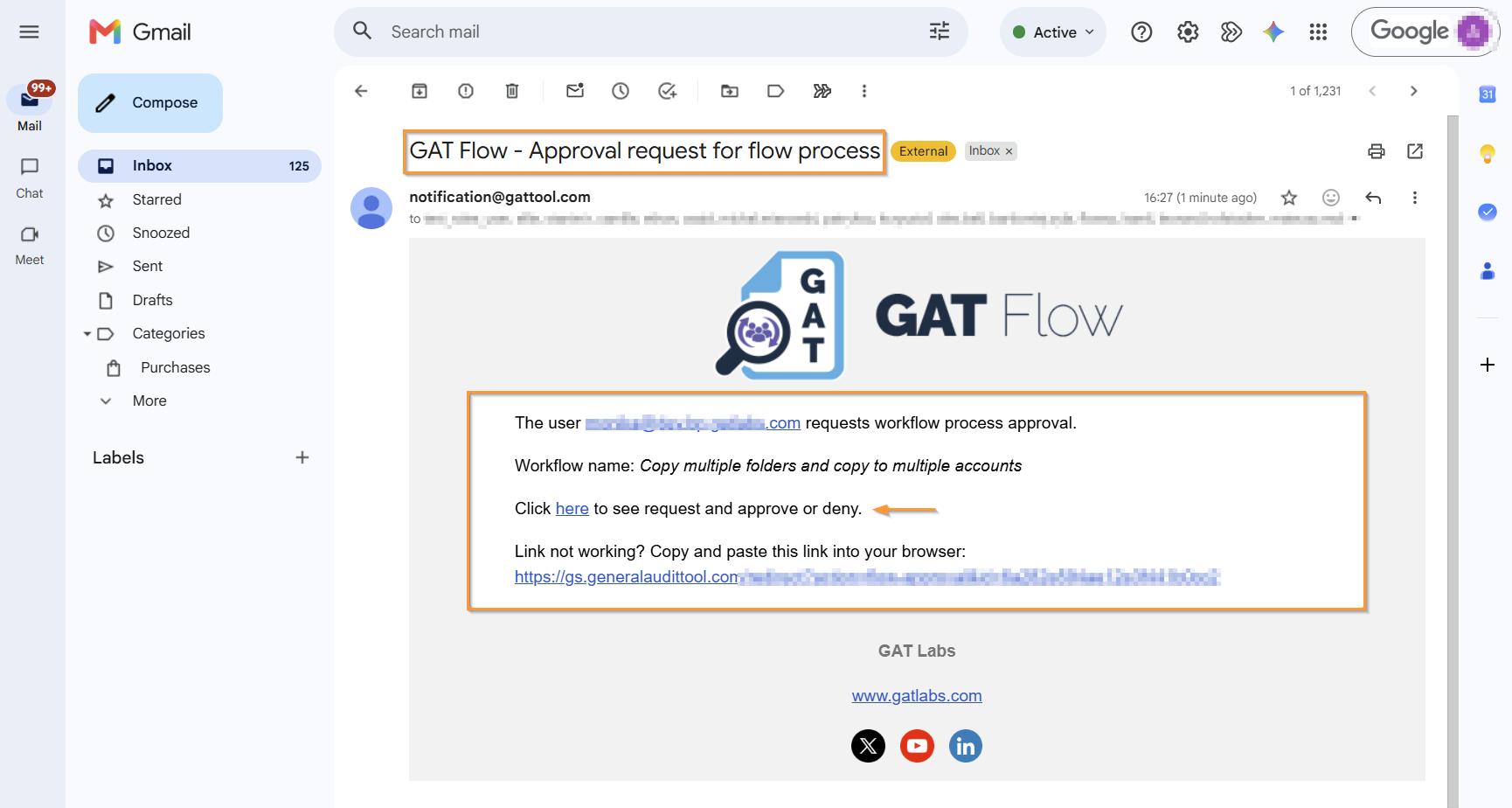Open Meet in the left rail
The height and width of the screenshot is (808, 1512).
point(30,245)
